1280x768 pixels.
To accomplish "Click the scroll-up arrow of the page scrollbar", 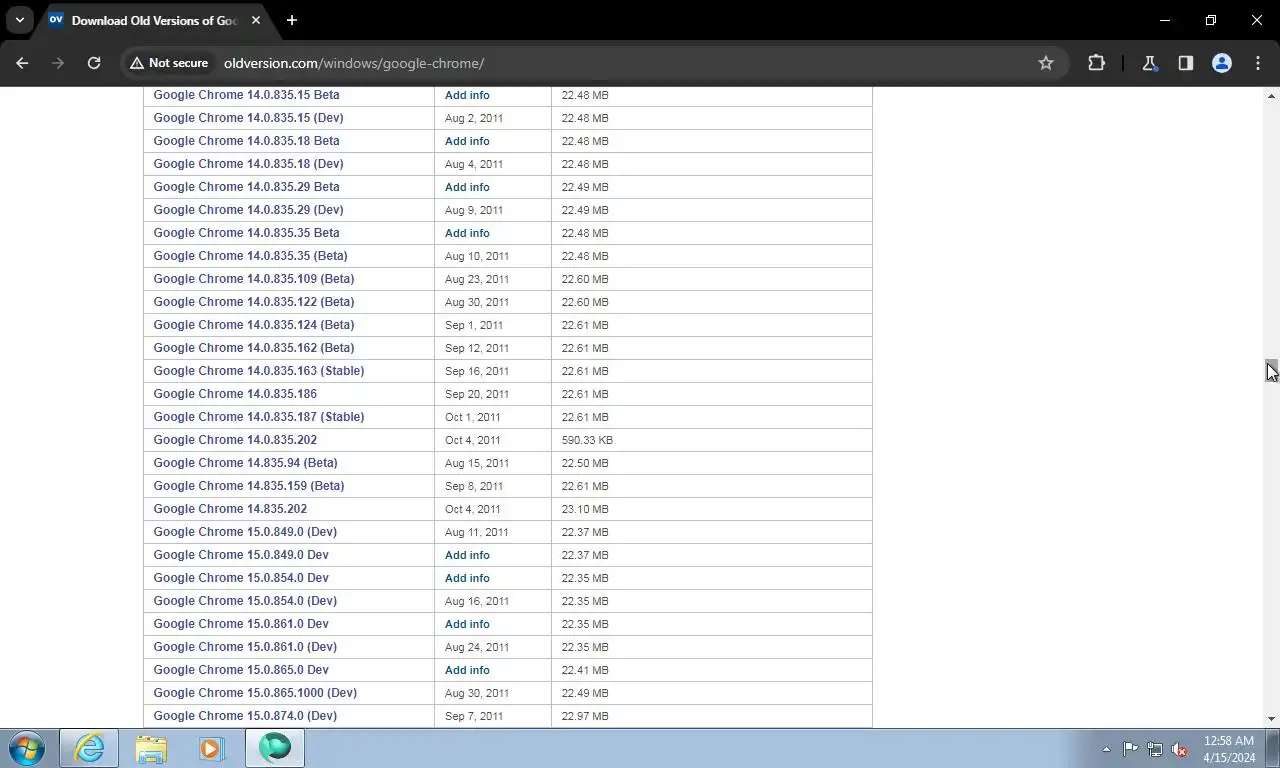I will (x=1272, y=96).
